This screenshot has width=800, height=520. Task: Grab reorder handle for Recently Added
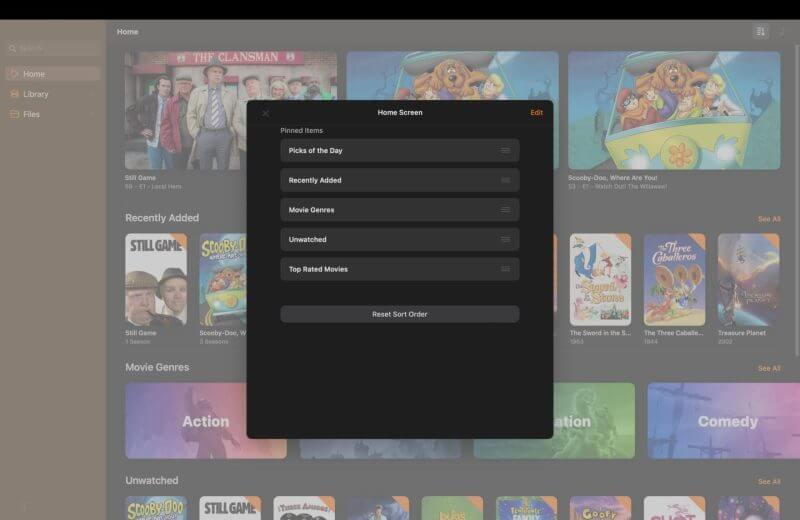505,180
